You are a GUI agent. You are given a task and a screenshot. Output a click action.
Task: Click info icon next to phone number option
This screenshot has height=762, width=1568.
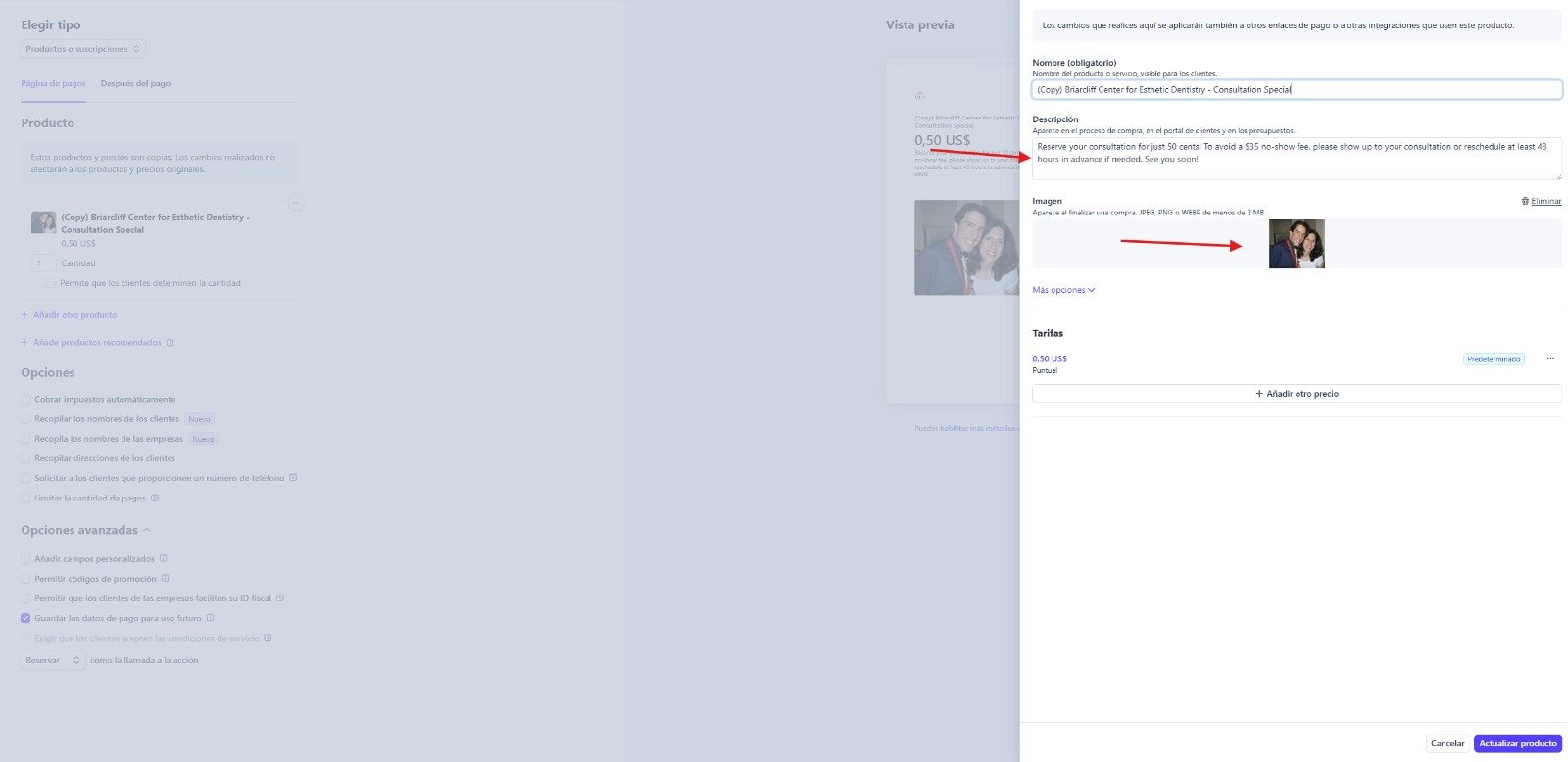coord(293,478)
